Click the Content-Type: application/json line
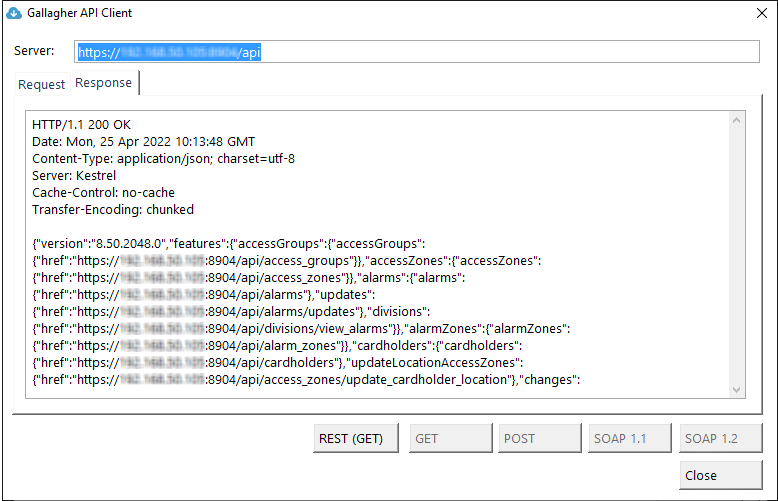This screenshot has width=778, height=501. click(163, 159)
